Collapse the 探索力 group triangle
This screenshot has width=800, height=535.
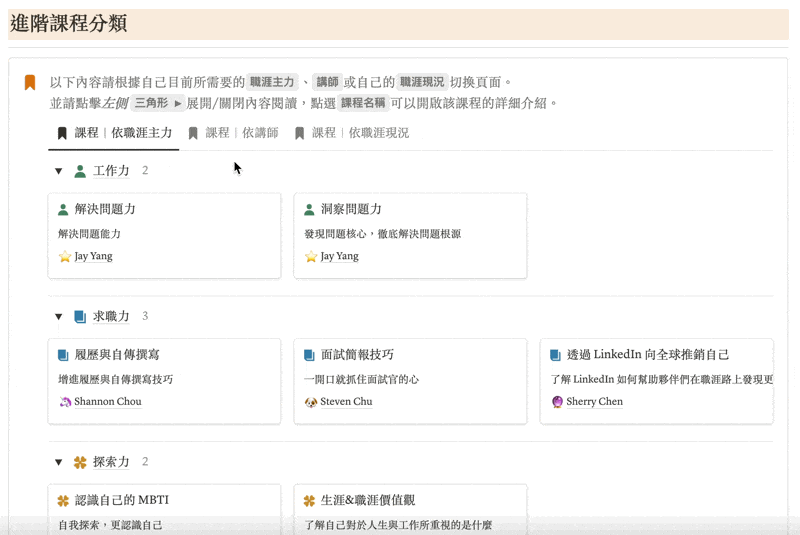click(59, 462)
